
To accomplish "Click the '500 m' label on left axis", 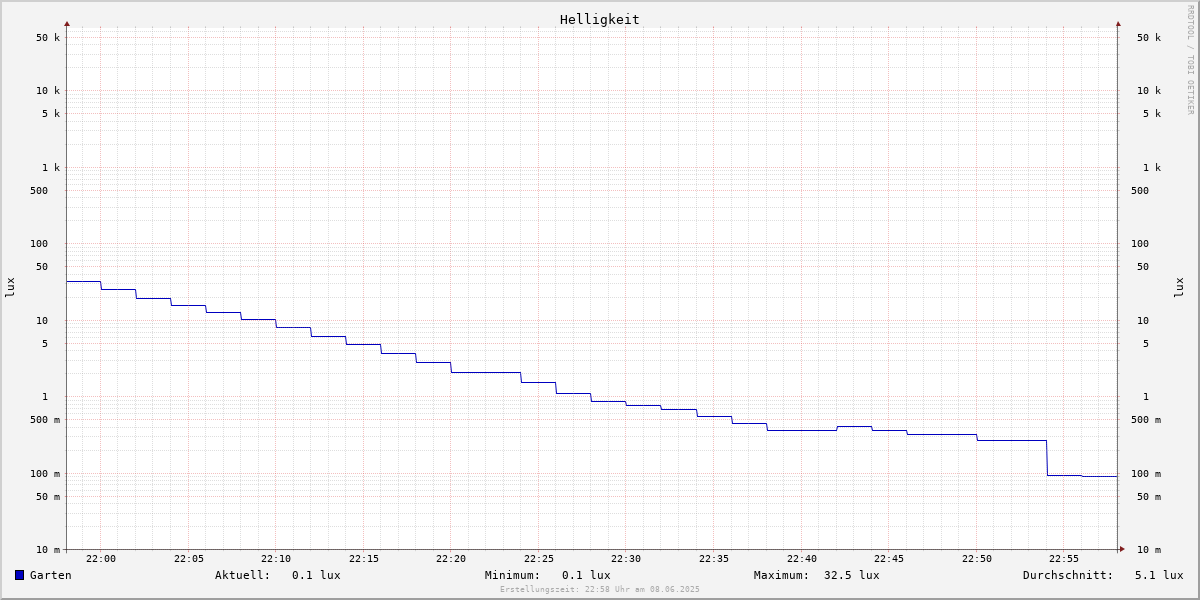I will tap(45, 420).
